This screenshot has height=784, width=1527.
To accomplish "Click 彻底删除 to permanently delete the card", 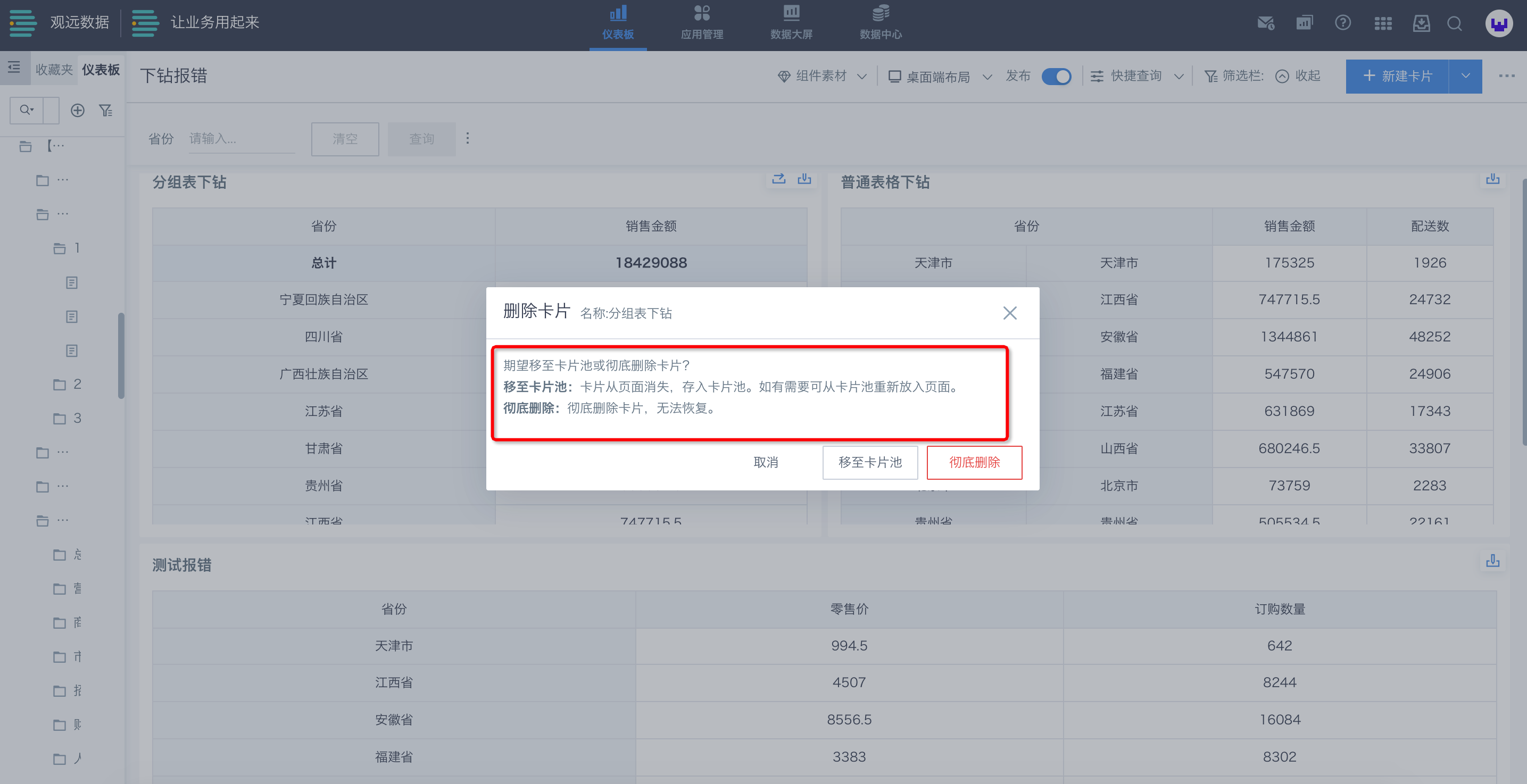I will click(974, 462).
